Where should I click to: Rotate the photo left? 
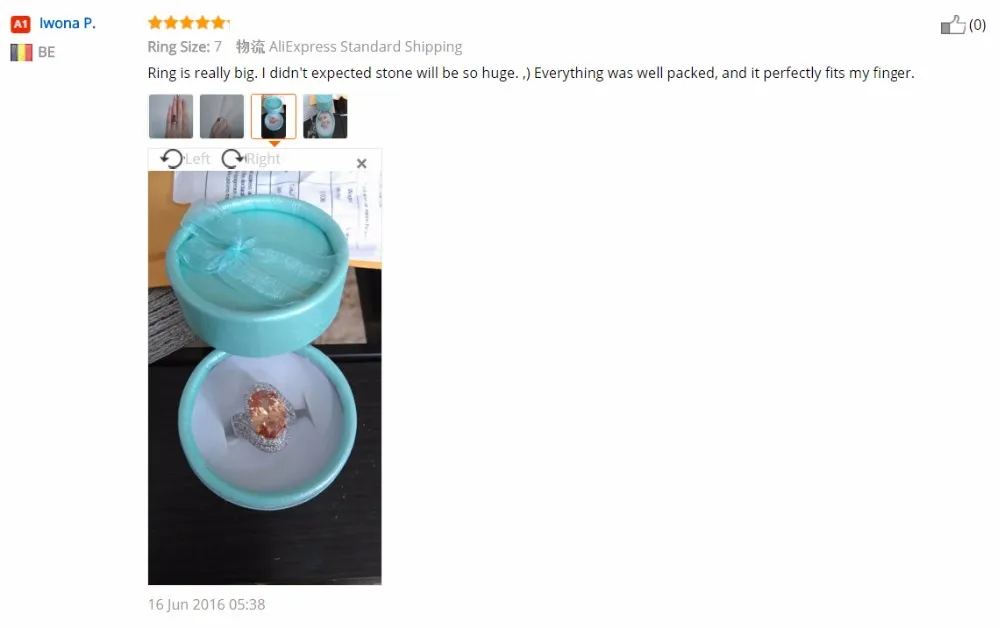(172, 159)
